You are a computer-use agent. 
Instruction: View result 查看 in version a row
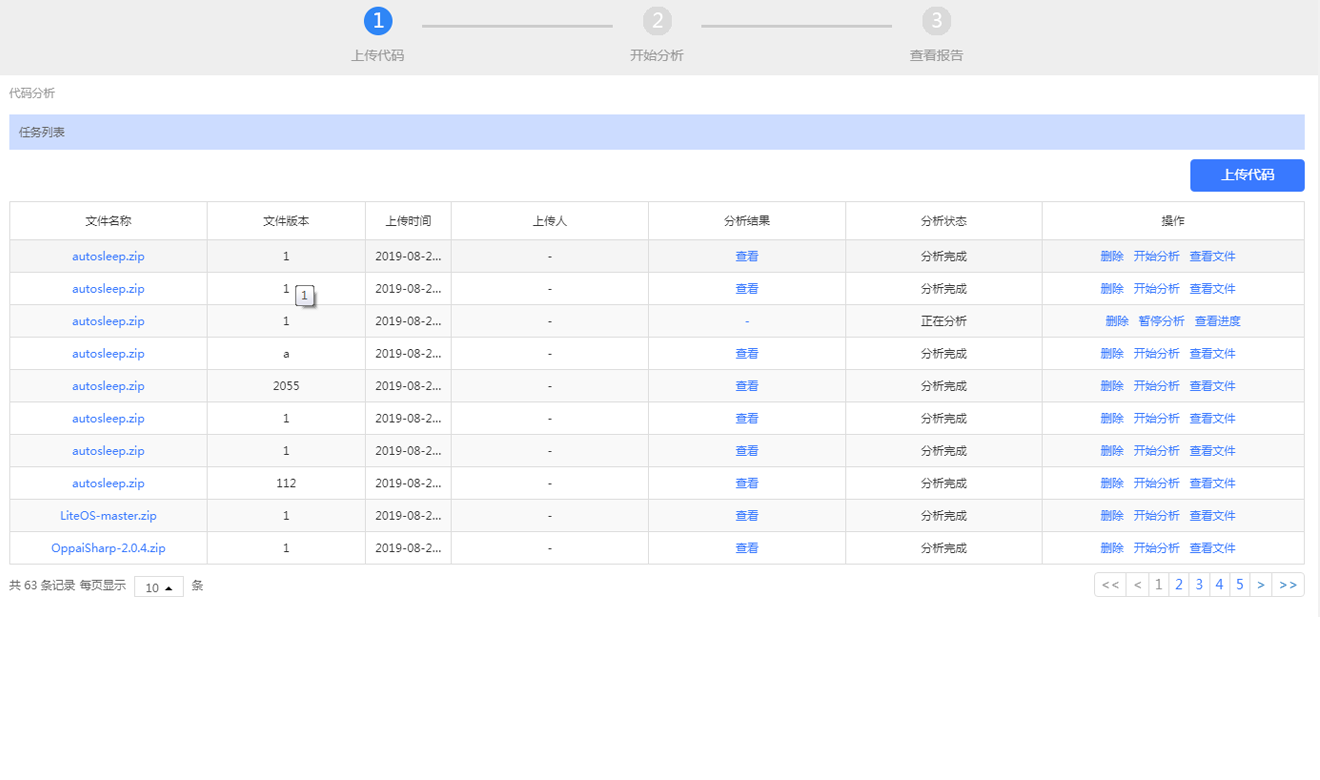point(747,354)
